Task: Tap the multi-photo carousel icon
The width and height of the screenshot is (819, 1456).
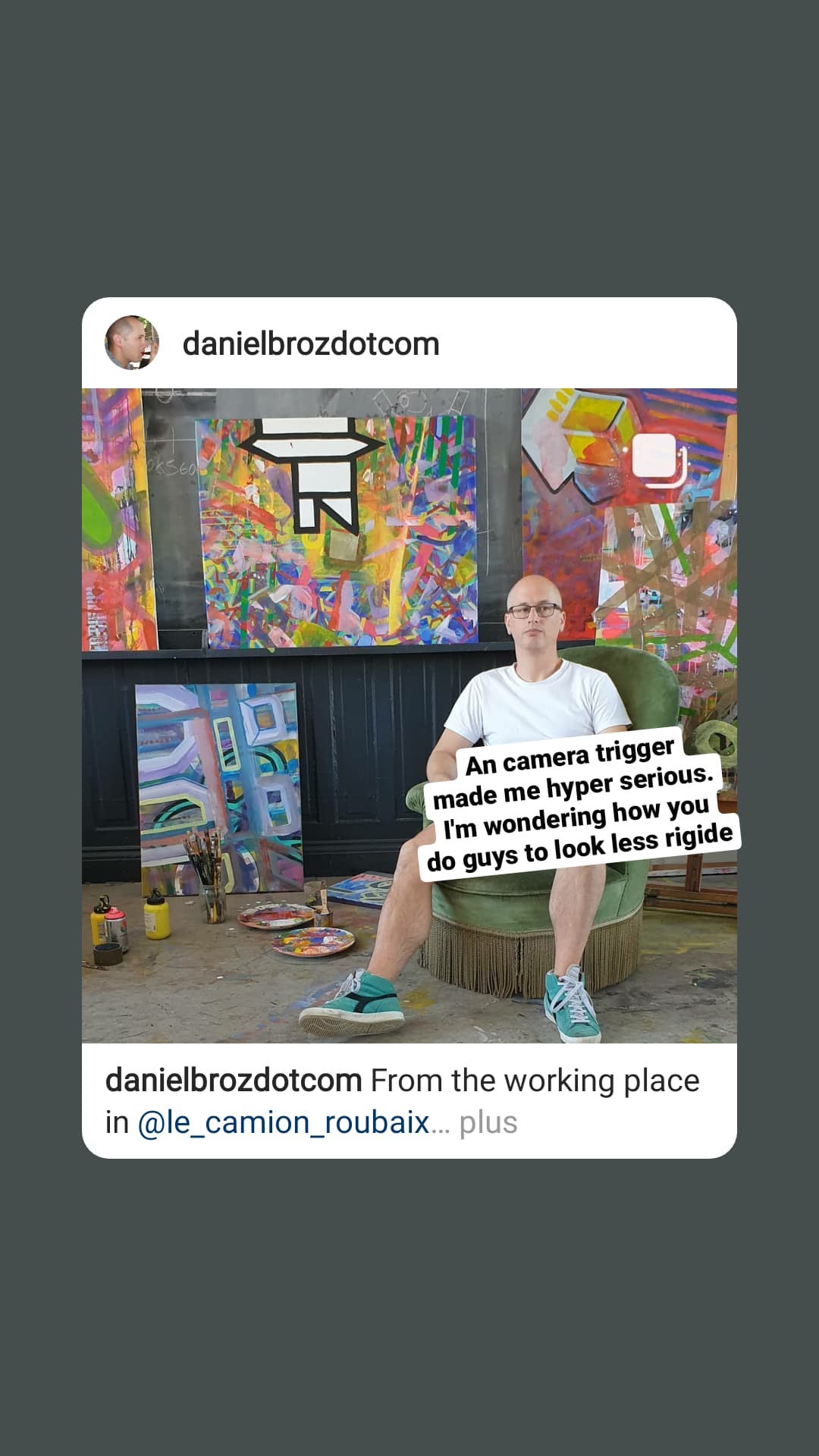Action: (x=659, y=460)
